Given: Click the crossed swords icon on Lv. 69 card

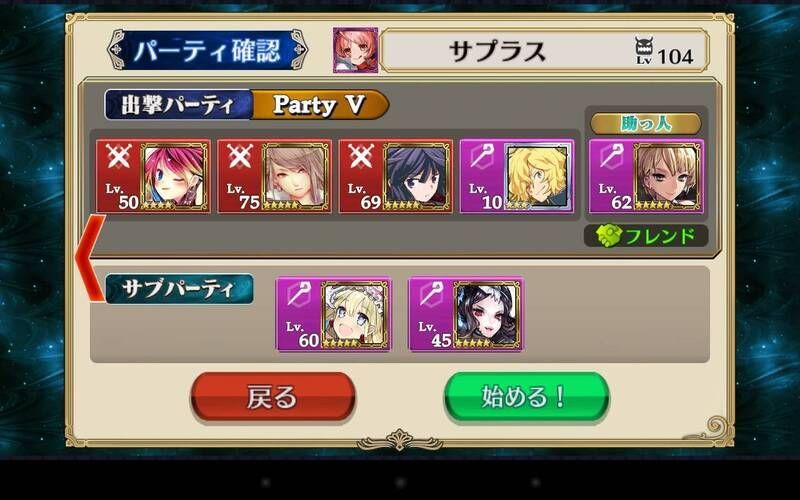Looking at the screenshot, I should click(361, 157).
